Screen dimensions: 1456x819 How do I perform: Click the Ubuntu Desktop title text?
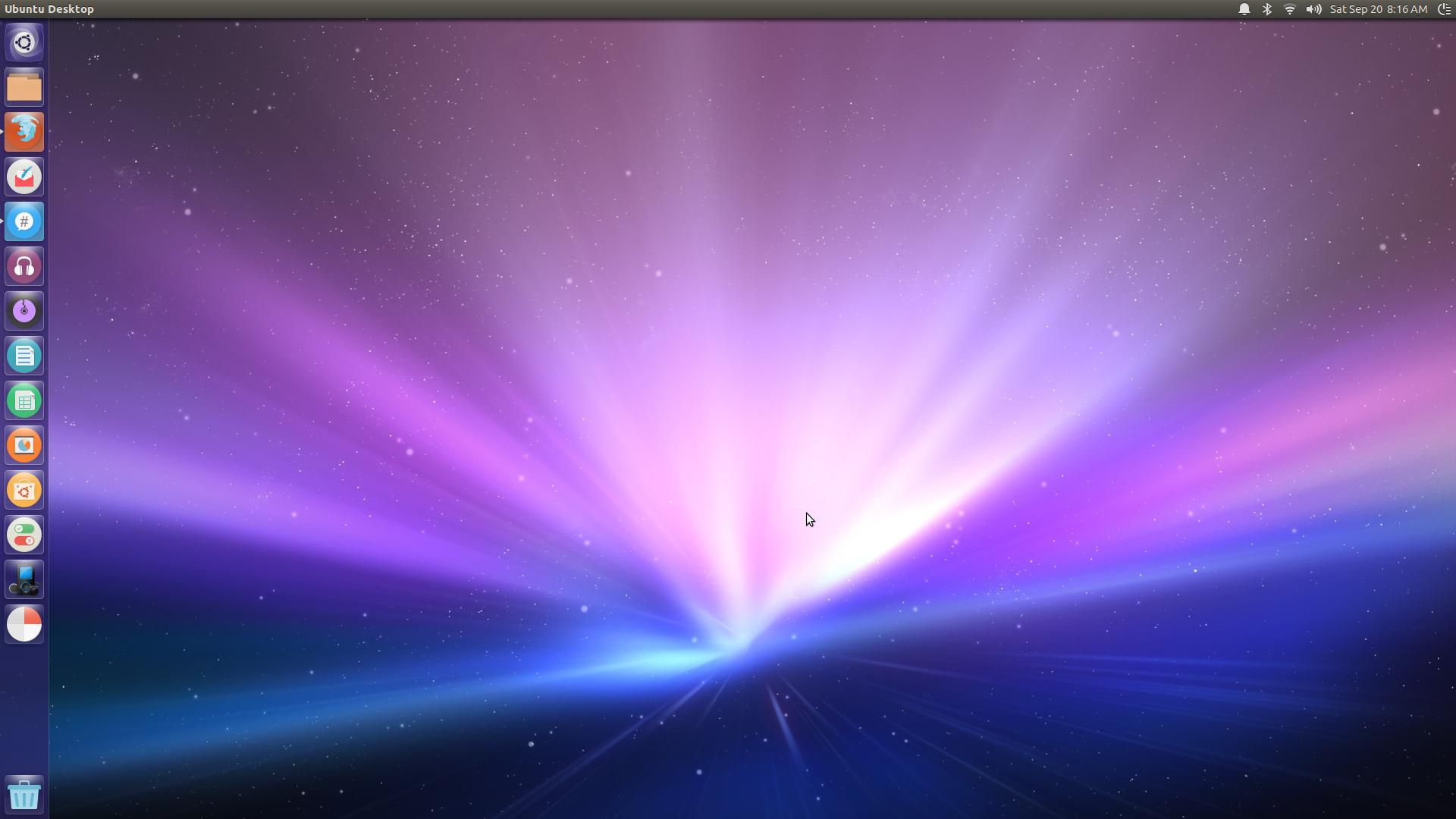pos(49,9)
